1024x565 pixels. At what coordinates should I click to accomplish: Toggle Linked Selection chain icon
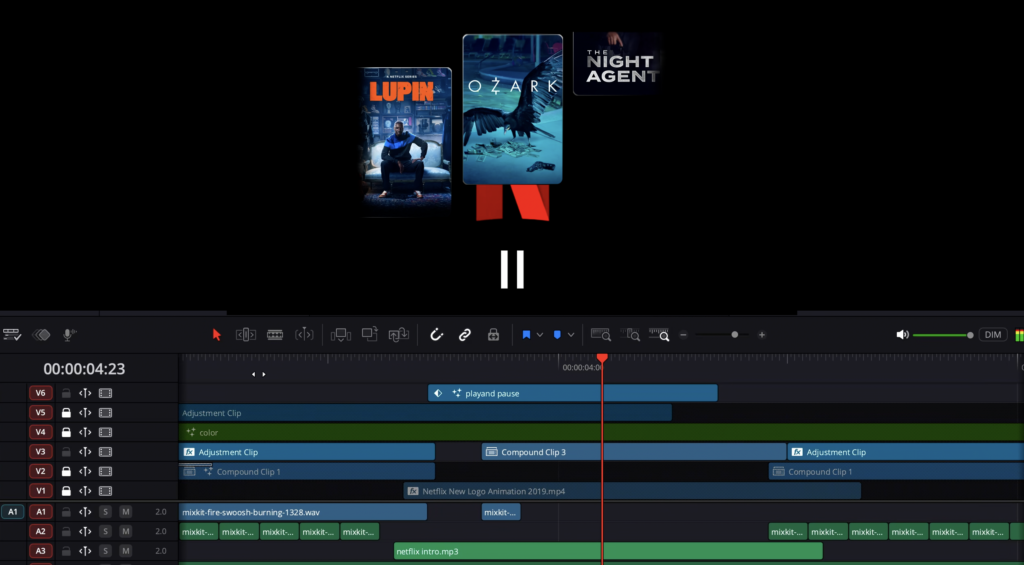(464, 335)
